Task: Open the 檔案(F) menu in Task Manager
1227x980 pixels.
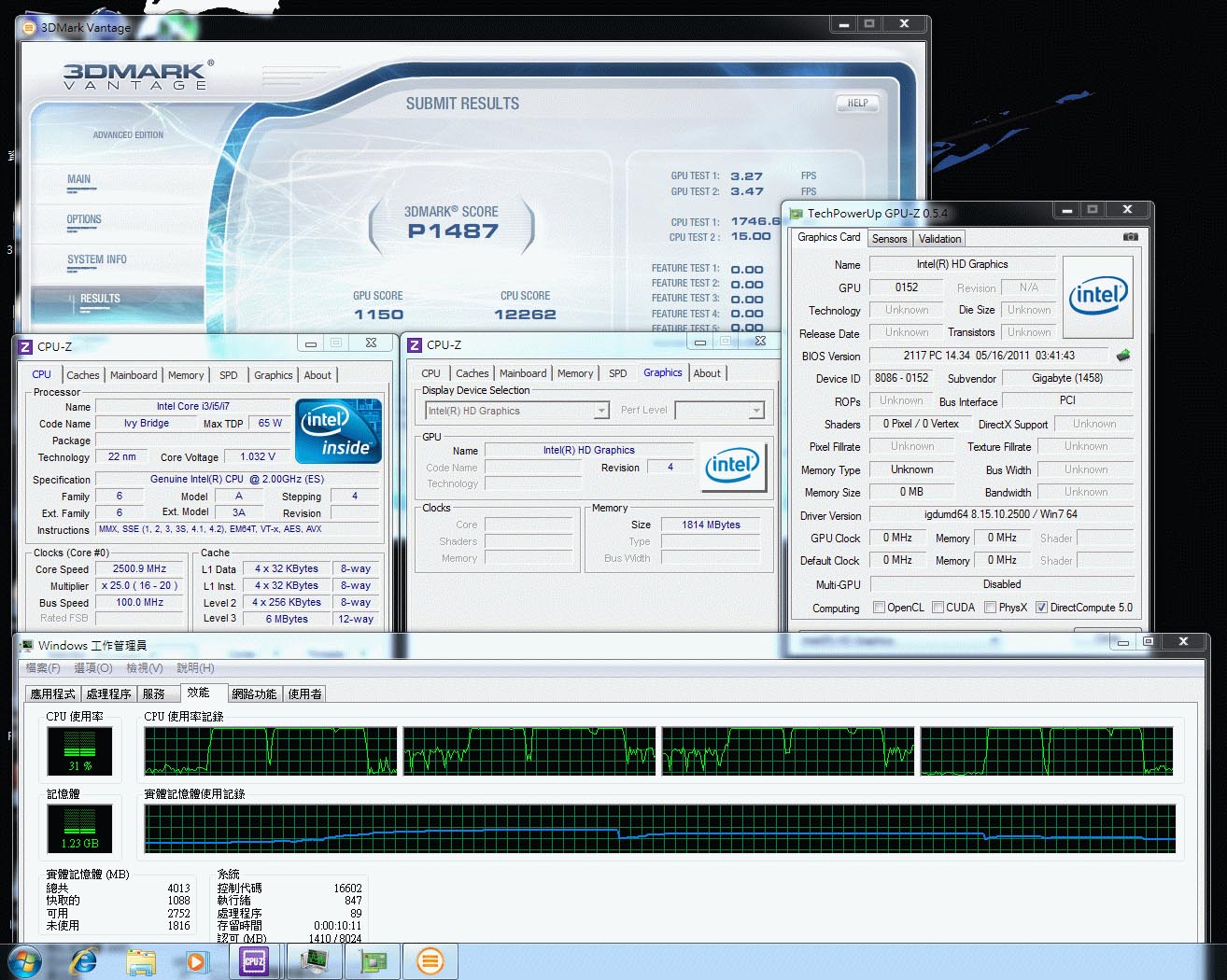Action: [x=43, y=668]
